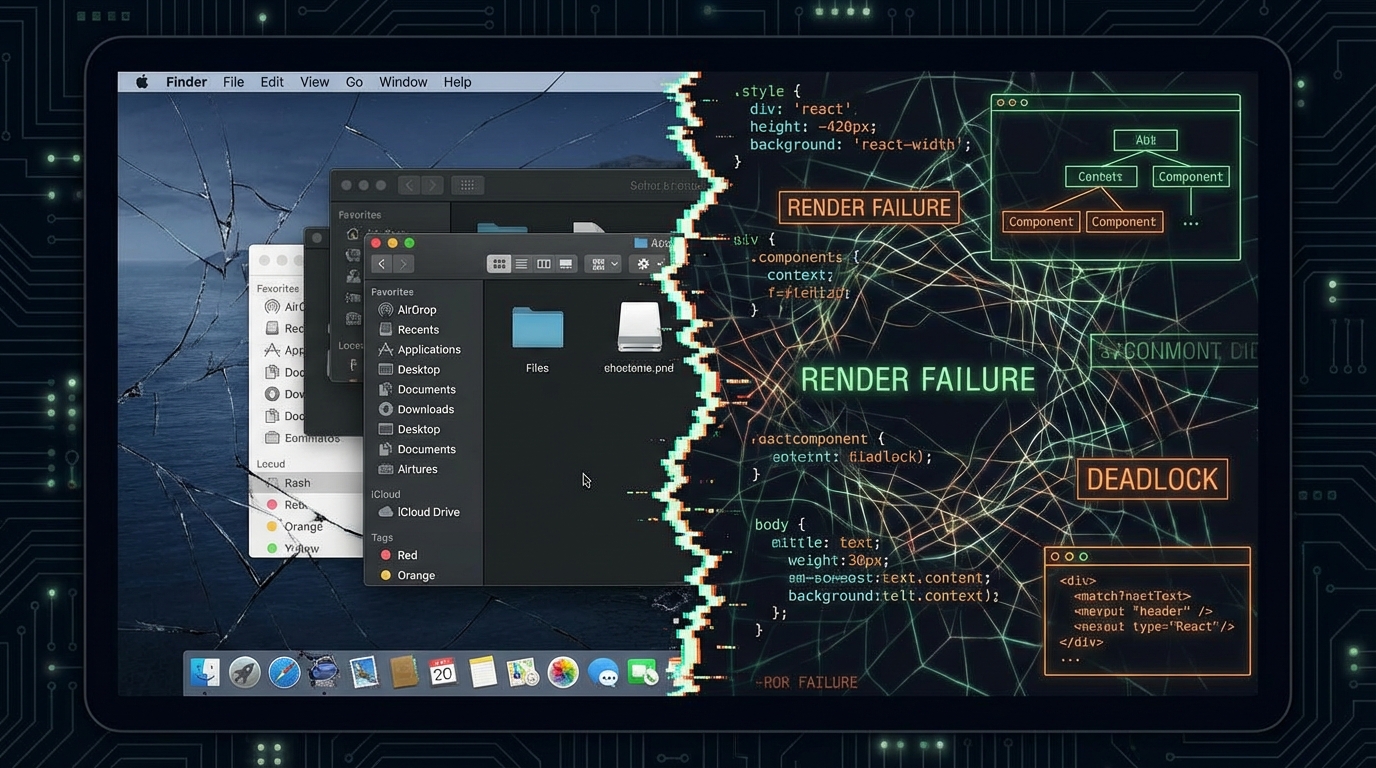The width and height of the screenshot is (1376, 768).
Task: Open the Notes app in the Dock
Action: pos(483,672)
